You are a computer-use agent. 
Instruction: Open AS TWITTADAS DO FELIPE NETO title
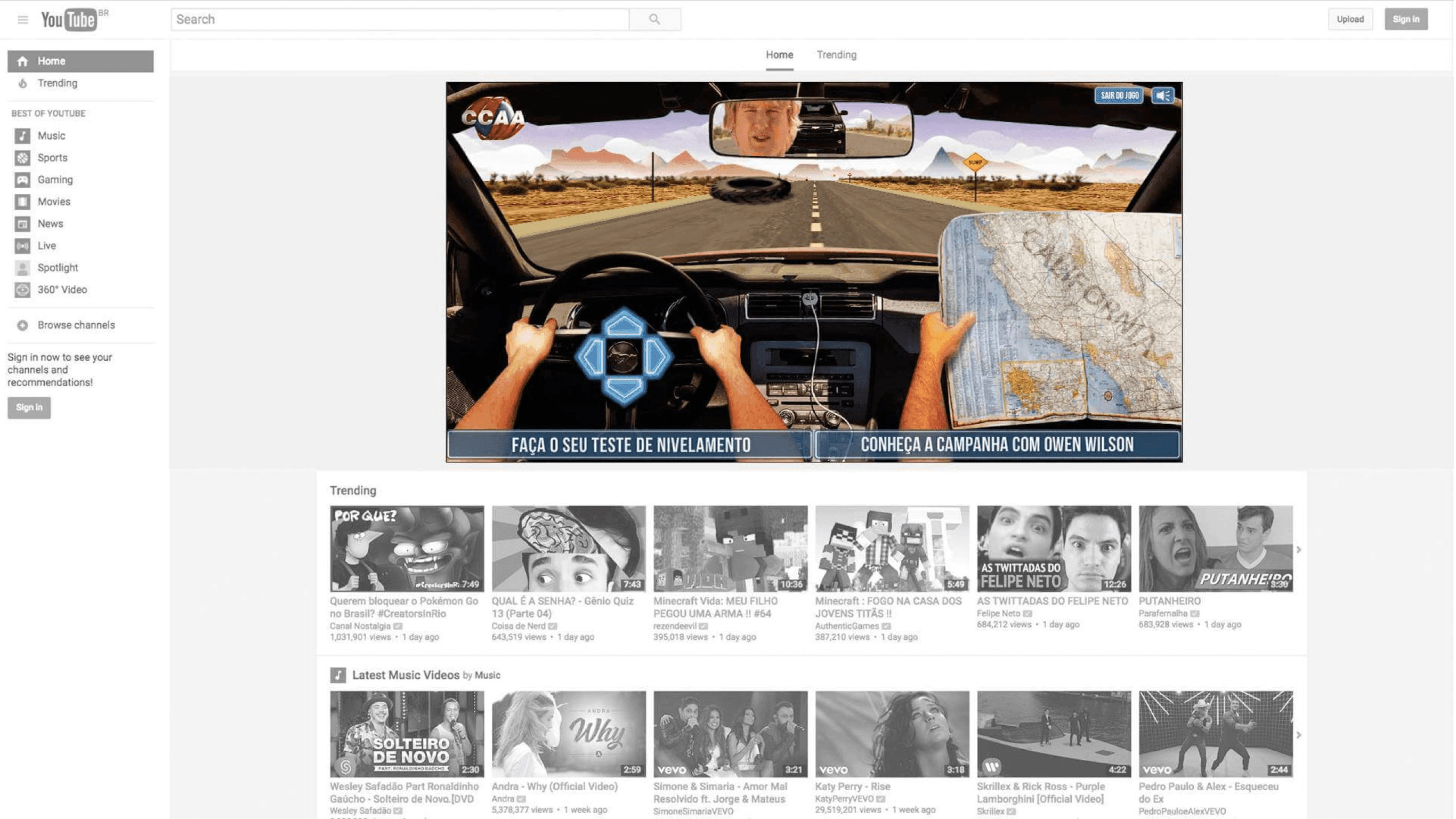click(x=1053, y=601)
